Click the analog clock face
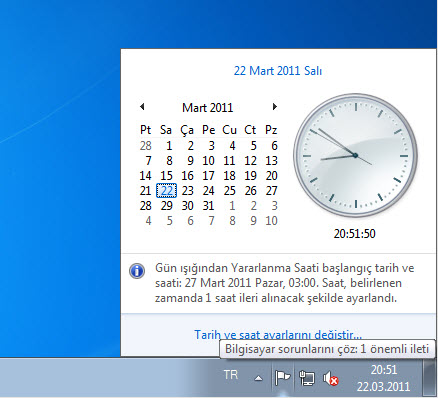 [355, 155]
